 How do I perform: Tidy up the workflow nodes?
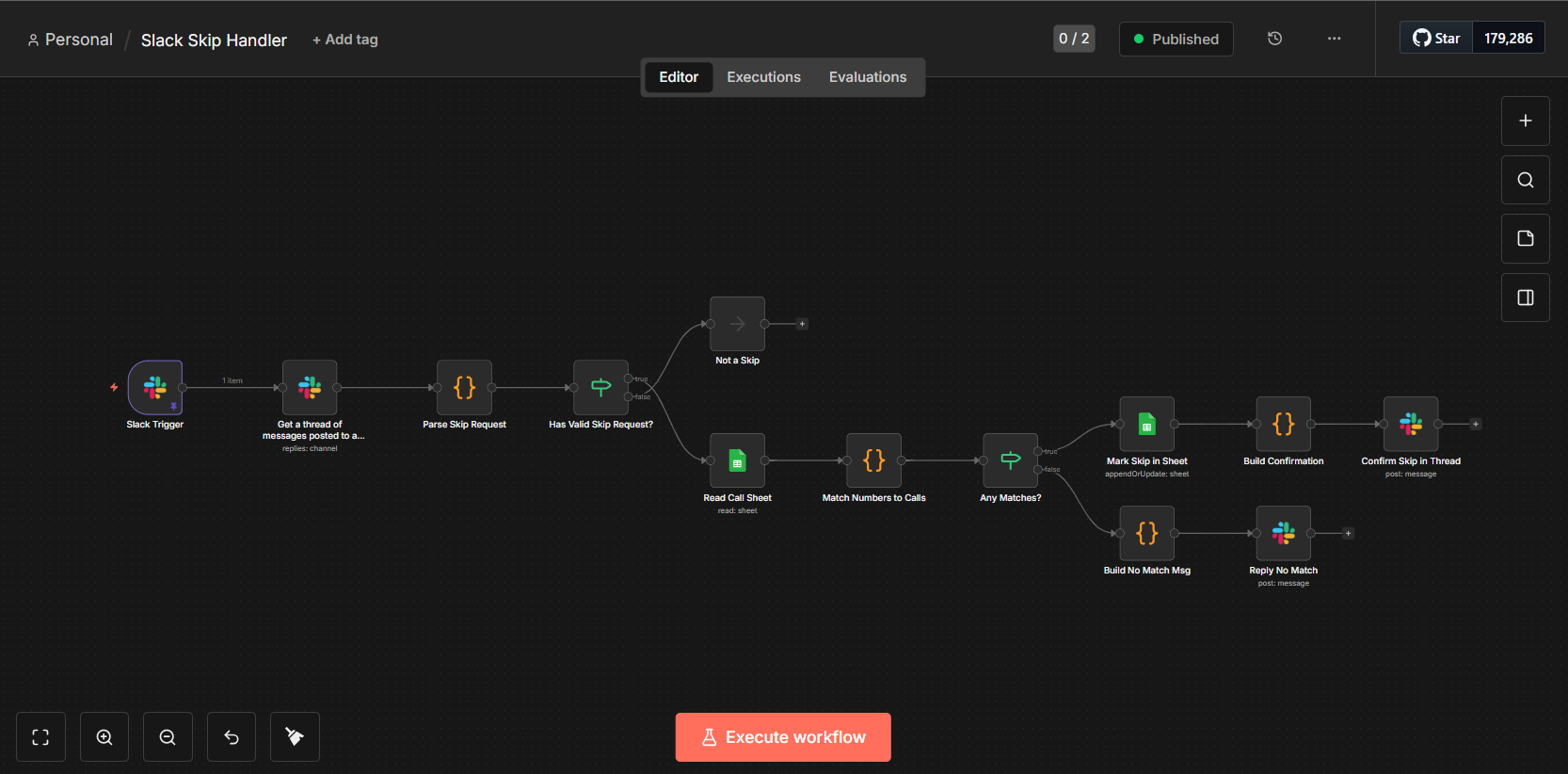pos(295,737)
